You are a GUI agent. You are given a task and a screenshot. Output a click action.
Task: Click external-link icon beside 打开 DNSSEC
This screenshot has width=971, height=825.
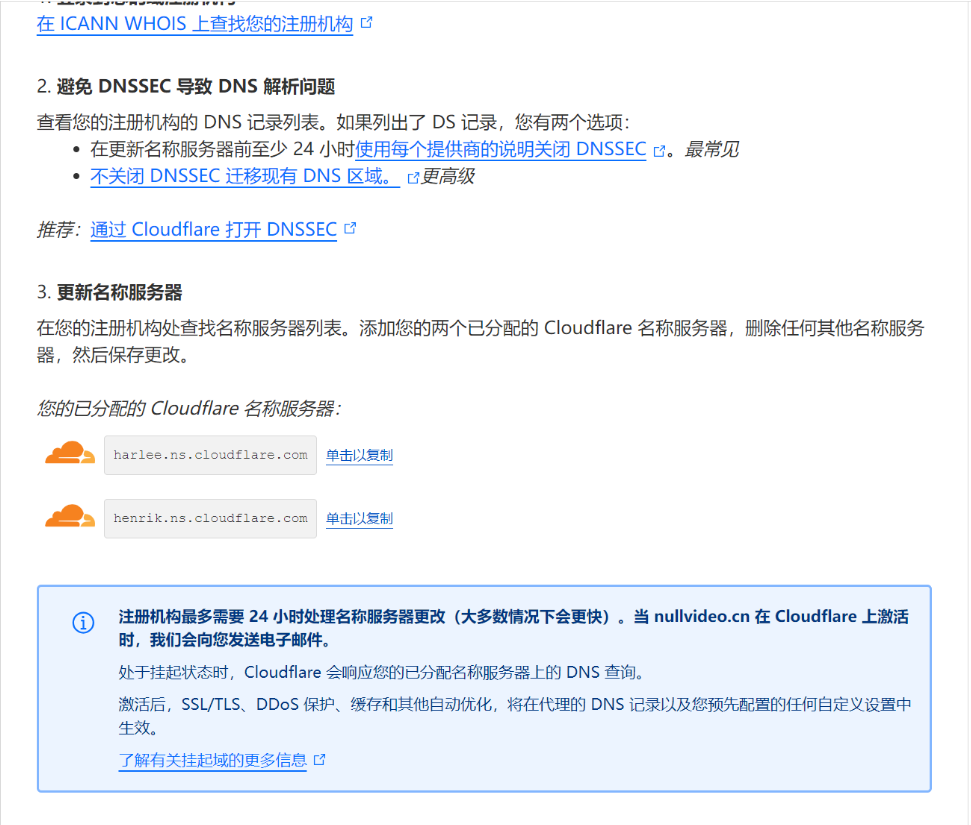[x=350, y=229]
